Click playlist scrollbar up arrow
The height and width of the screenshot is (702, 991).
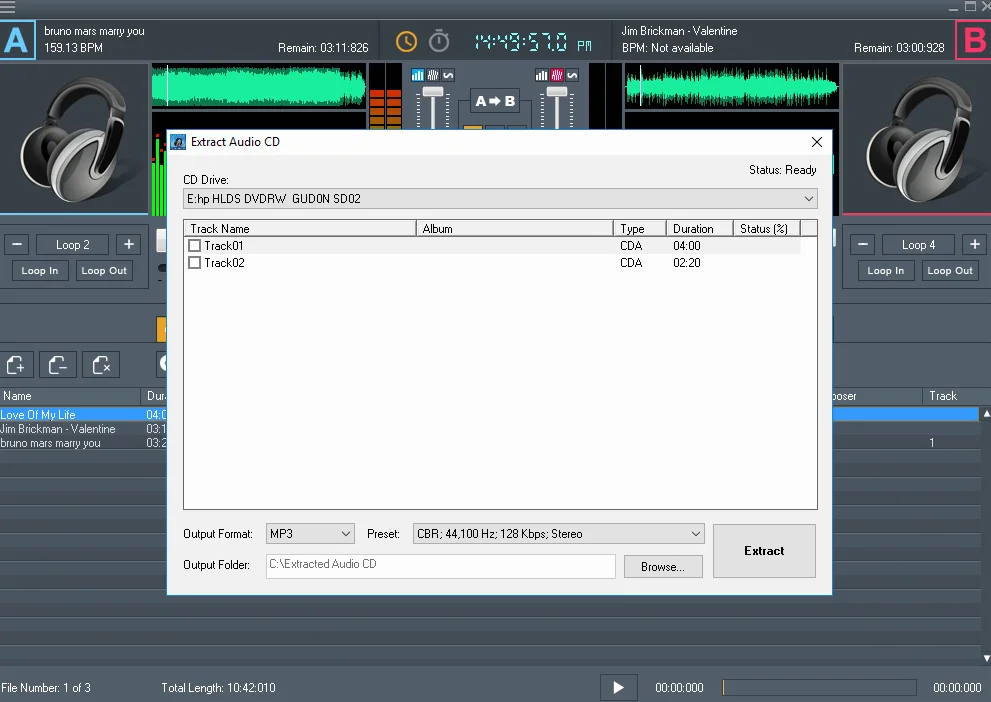pyautogui.click(x=986, y=414)
